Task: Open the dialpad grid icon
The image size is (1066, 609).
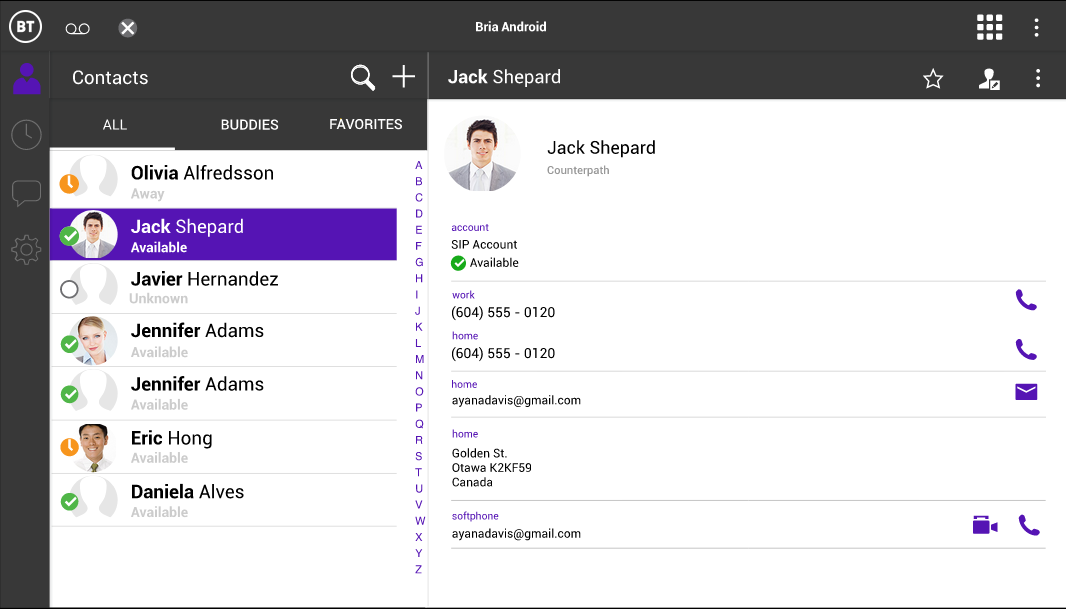Action: 989,27
